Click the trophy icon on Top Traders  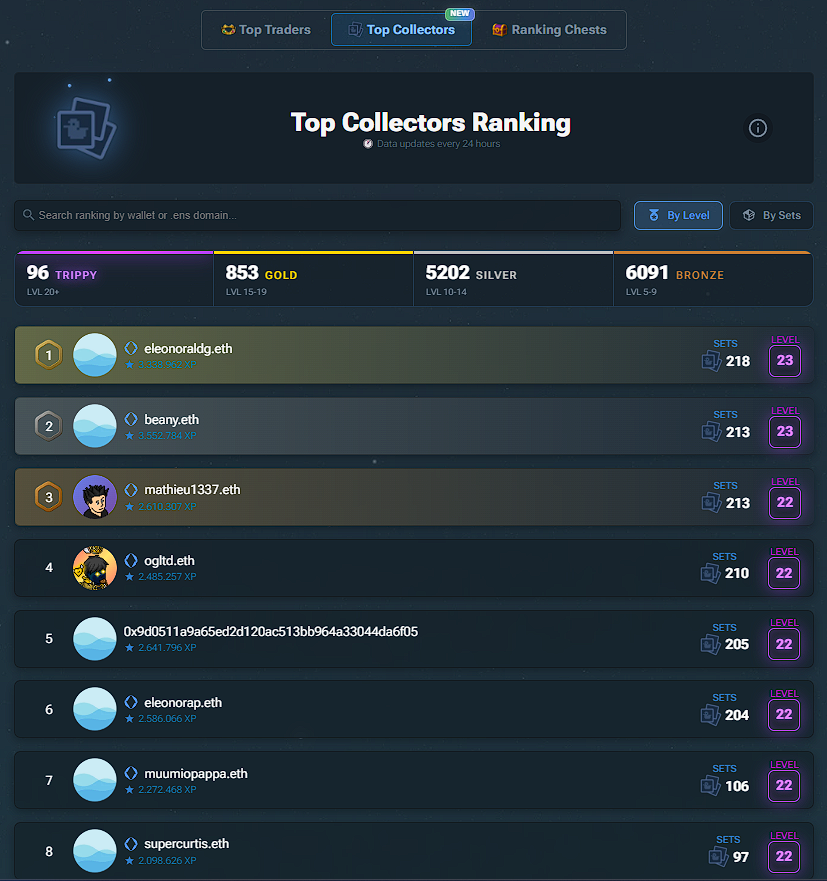[228, 29]
